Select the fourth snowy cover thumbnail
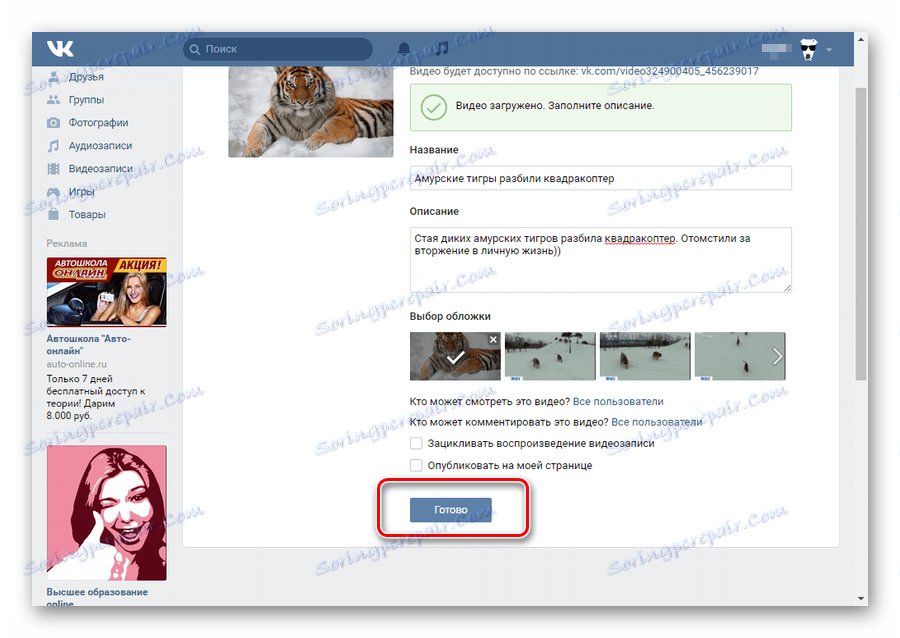The image size is (900, 638). pos(740,356)
